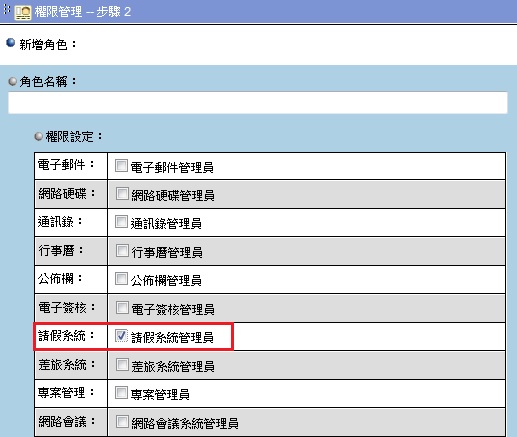Viewport: 517px width, 437px height.
Task: Click the gray bullet beside 角色名稱
Action: coord(12,81)
